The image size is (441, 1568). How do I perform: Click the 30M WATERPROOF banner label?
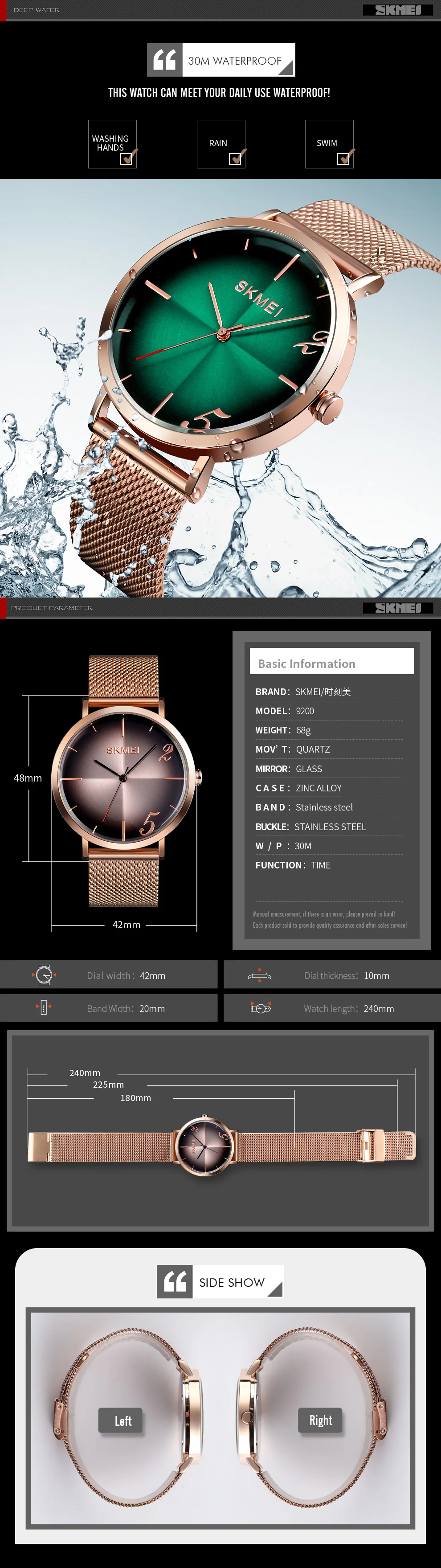pos(235,61)
